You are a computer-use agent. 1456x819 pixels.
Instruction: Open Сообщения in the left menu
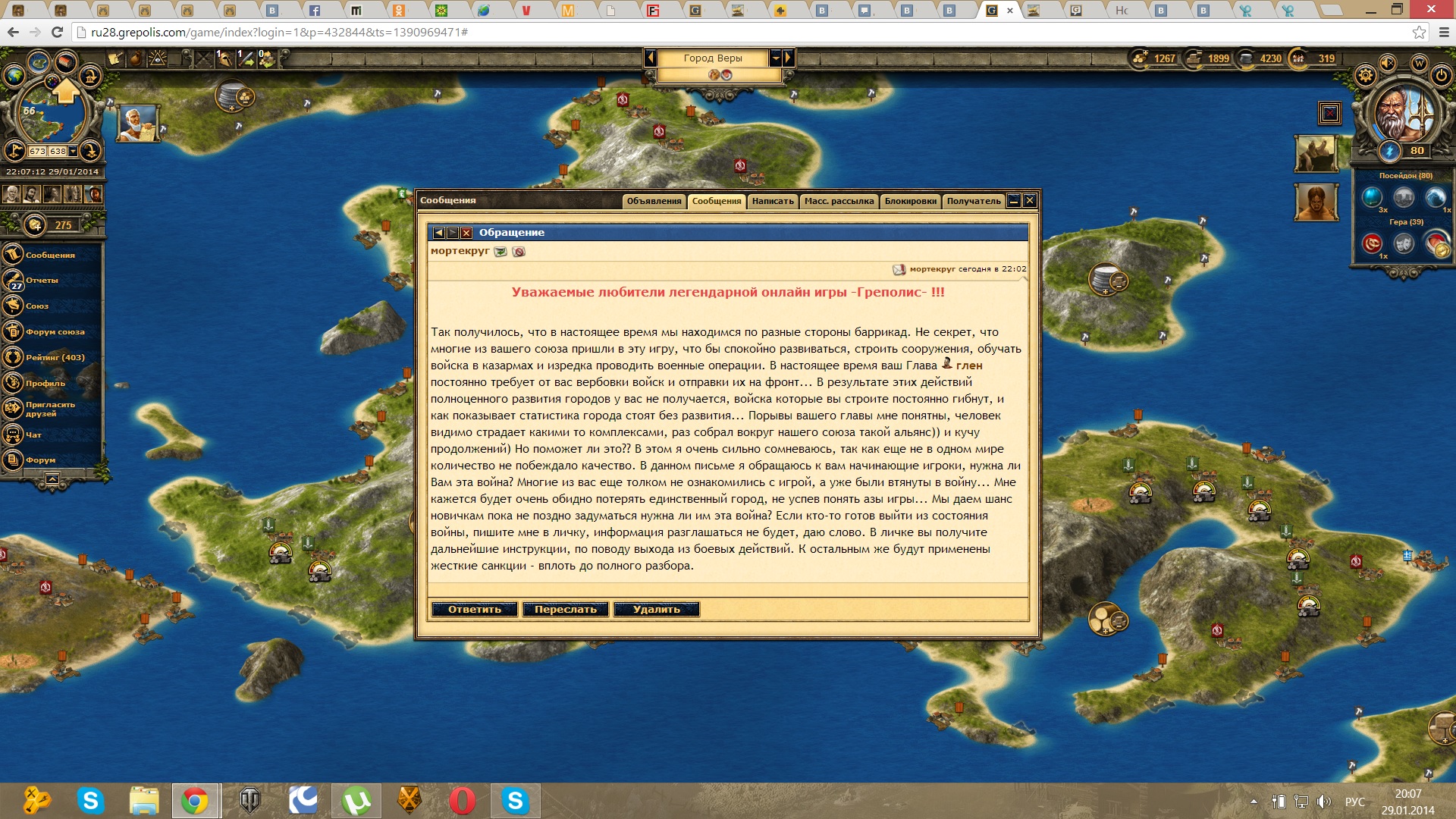pos(50,255)
